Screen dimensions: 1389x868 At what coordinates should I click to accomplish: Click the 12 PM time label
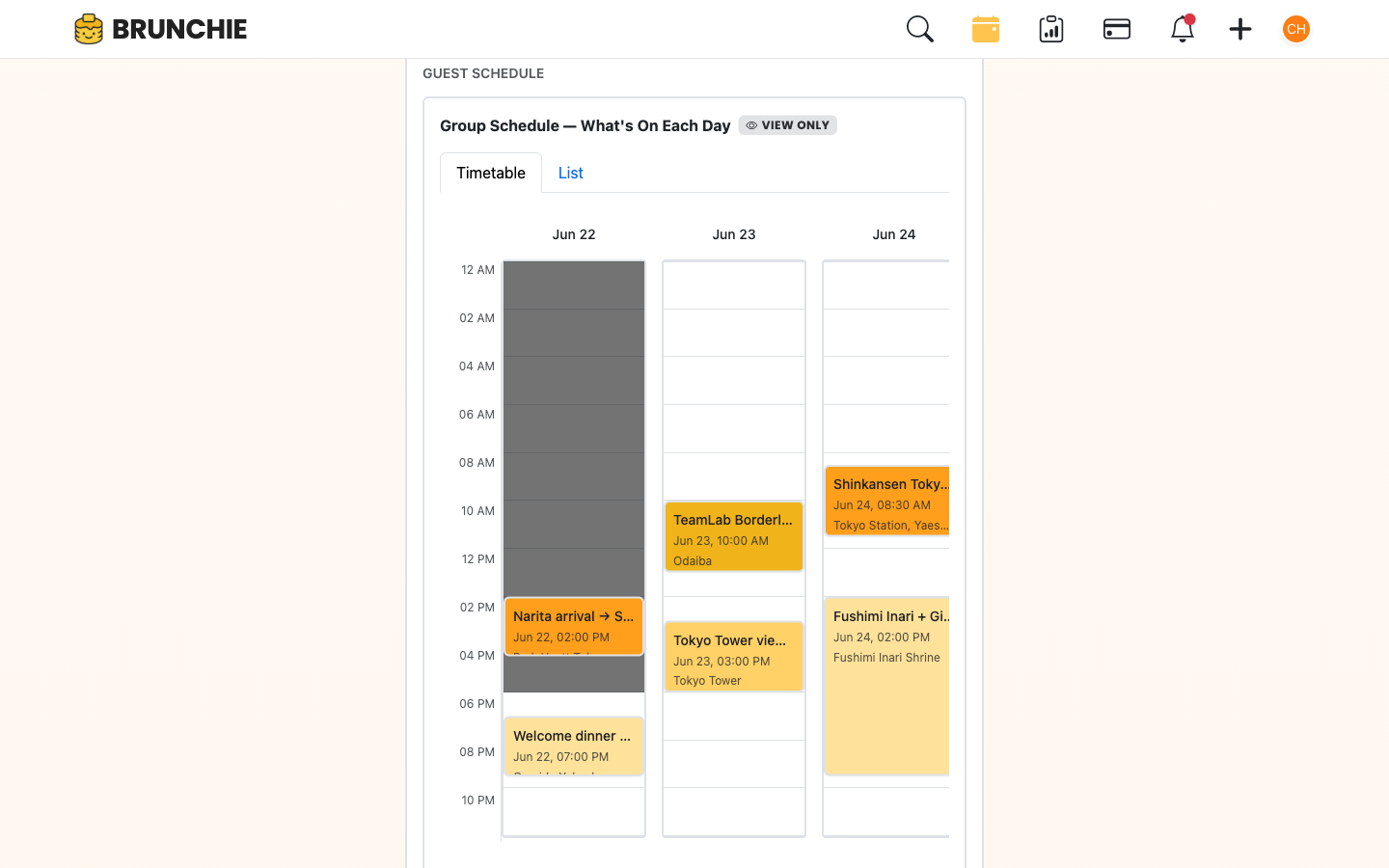point(477,559)
